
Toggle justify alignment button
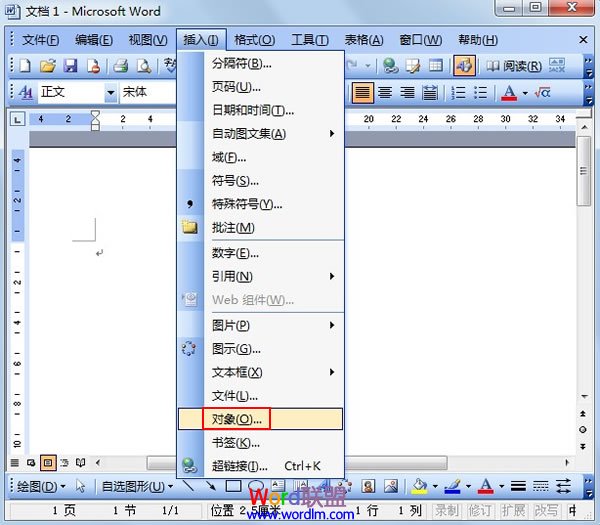(362, 92)
